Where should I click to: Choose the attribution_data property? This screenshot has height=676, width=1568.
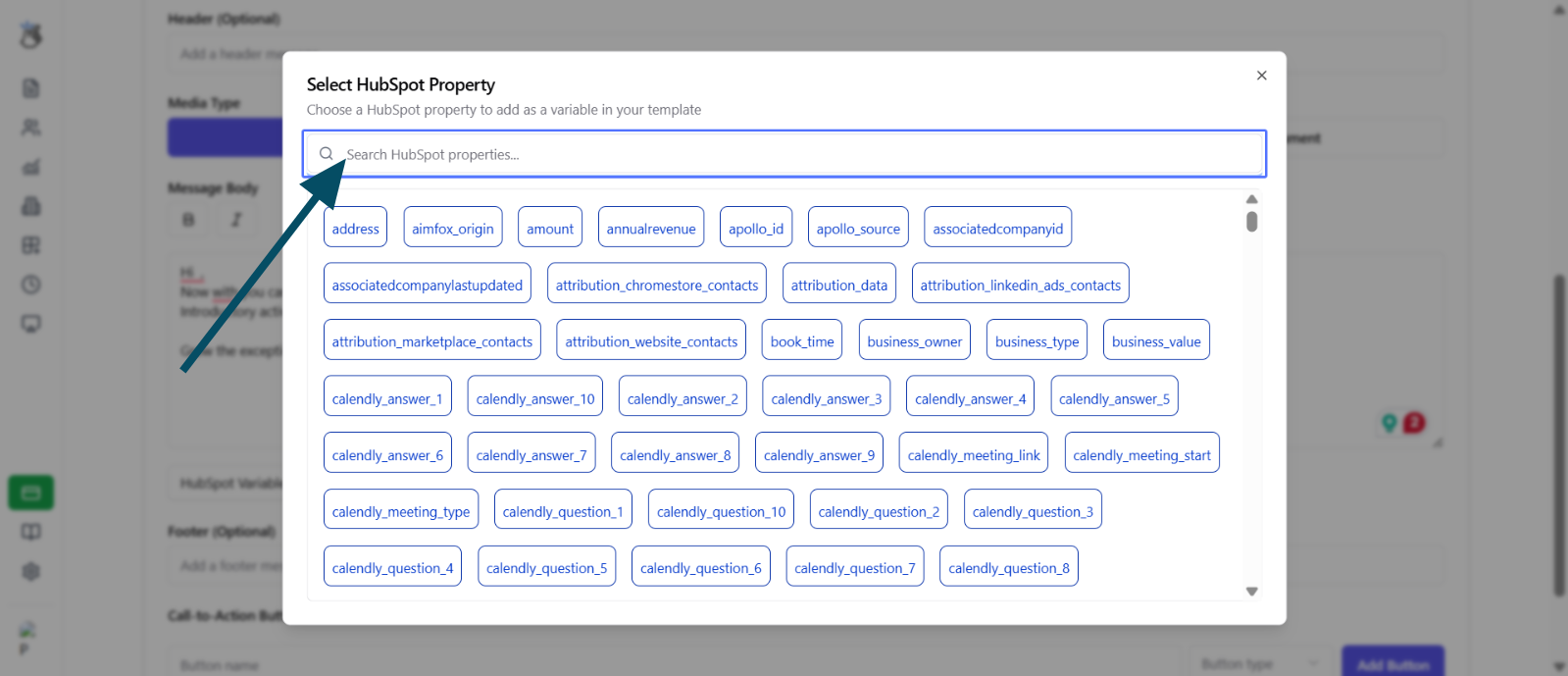[839, 284]
